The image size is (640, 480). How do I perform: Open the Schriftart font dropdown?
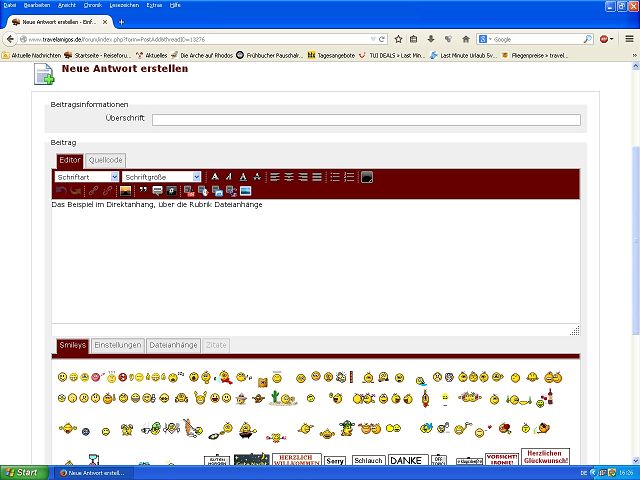pyautogui.click(x=87, y=177)
